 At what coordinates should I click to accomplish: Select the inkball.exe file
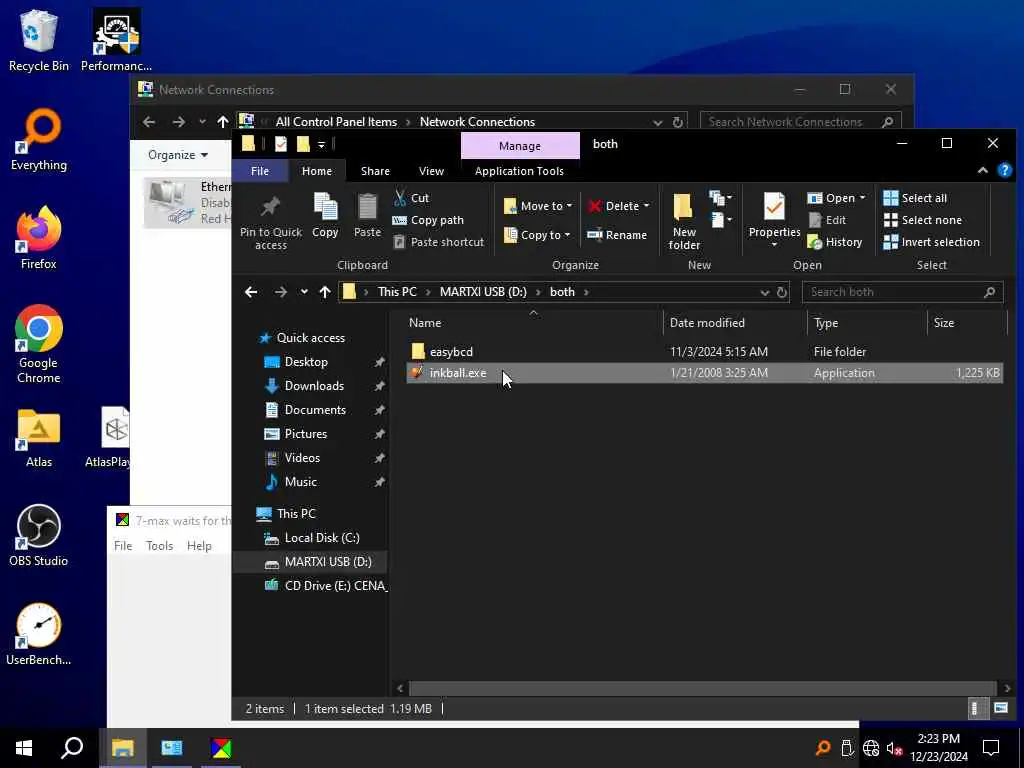pyautogui.click(x=704, y=373)
